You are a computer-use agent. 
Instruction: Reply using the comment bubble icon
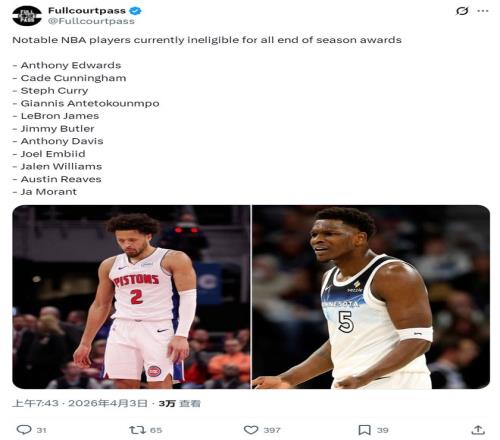coord(24,430)
